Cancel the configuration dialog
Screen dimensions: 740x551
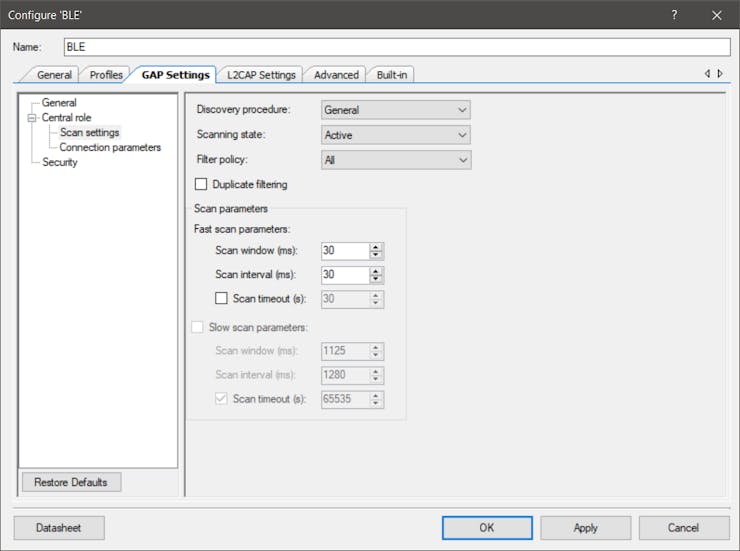pos(684,528)
